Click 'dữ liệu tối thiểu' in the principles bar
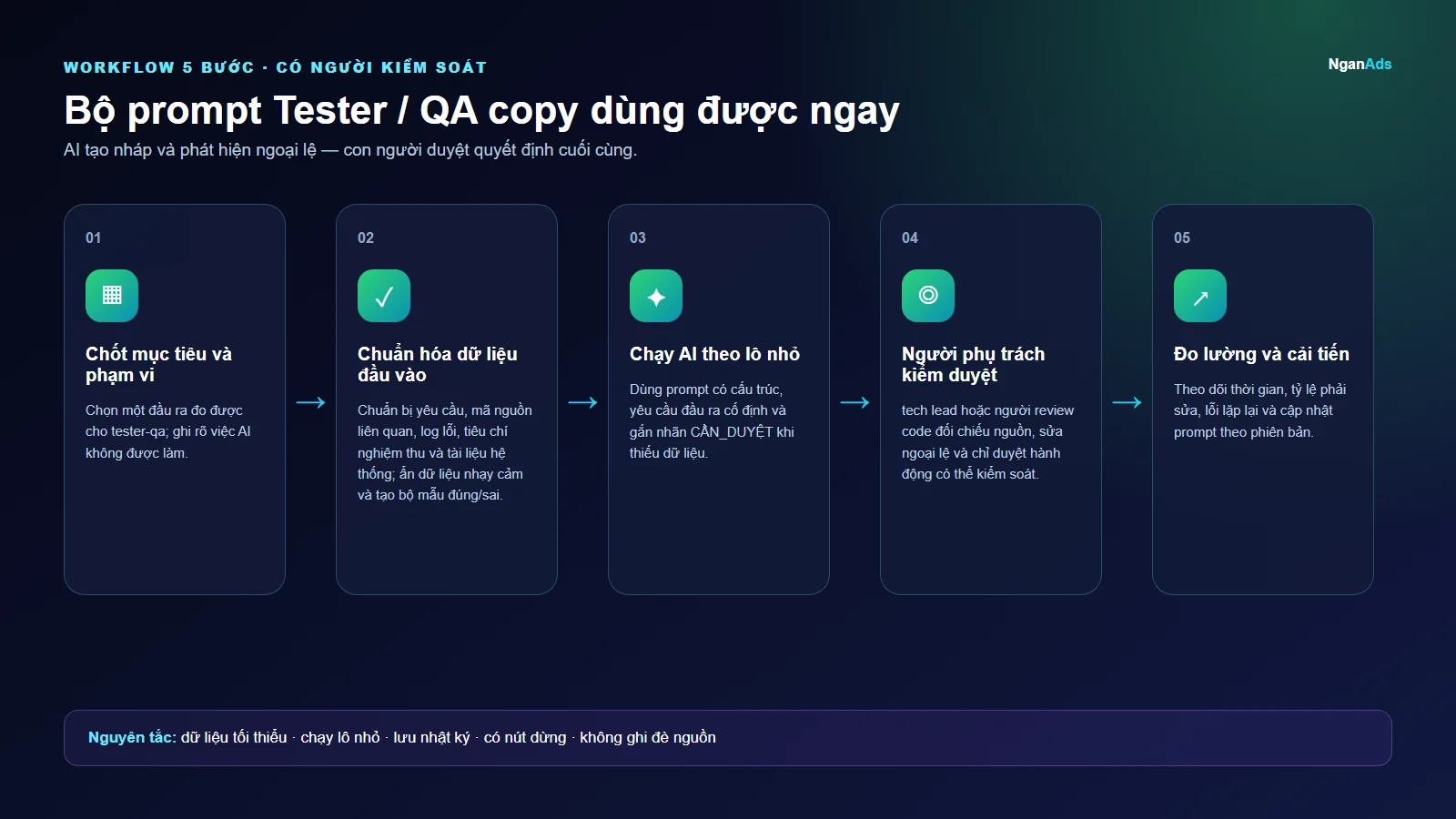The height and width of the screenshot is (819, 1456). [234, 737]
